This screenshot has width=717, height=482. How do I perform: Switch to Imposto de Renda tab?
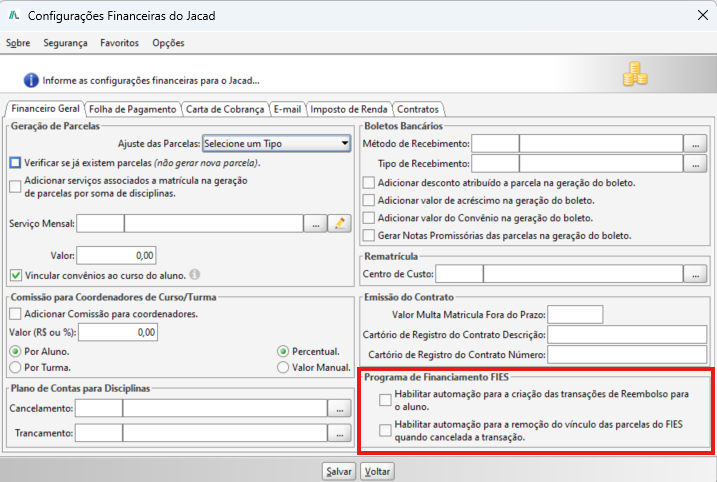click(x=349, y=109)
